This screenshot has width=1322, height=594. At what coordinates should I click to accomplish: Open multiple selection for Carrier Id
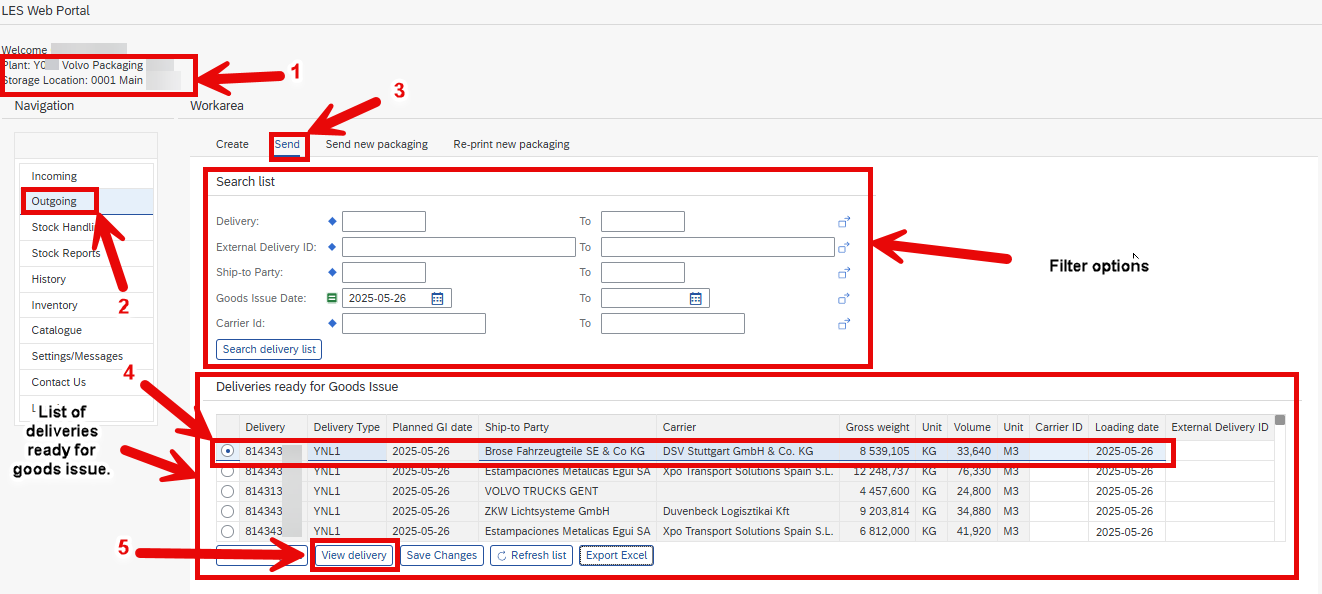844,324
